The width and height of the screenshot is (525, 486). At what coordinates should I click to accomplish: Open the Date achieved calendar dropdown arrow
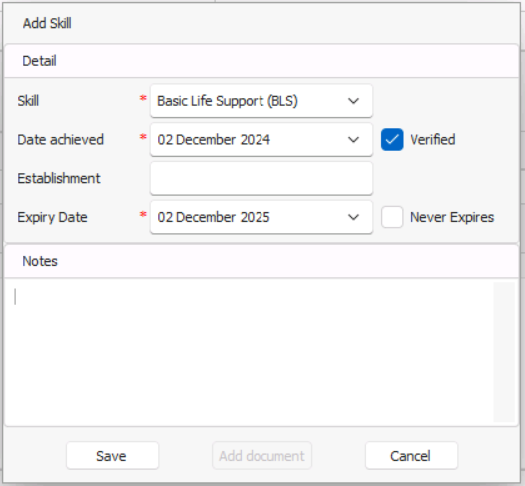[x=353, y=140]
